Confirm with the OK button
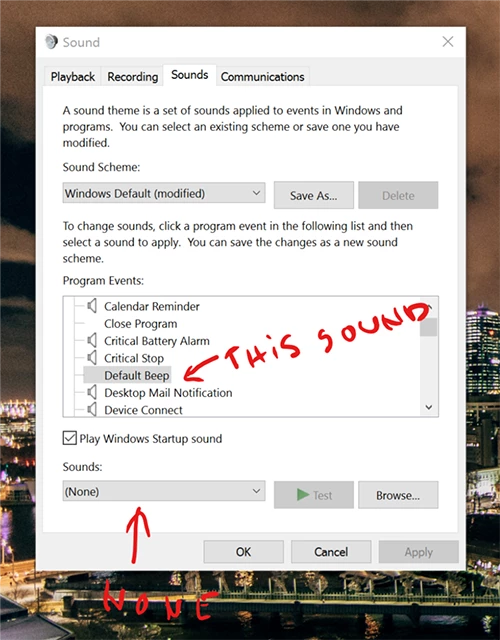500x640 pixels. [243, 552]
